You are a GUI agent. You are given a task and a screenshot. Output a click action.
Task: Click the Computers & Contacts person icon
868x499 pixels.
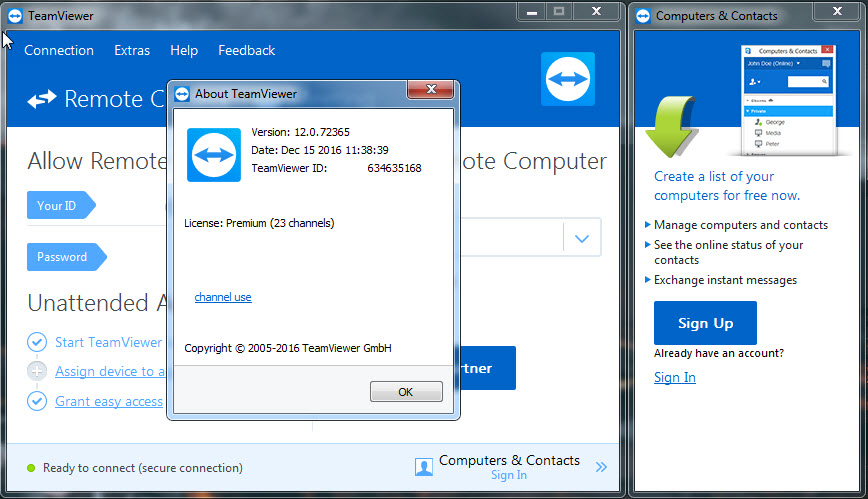pyautogui.click(x=424, y=467)
